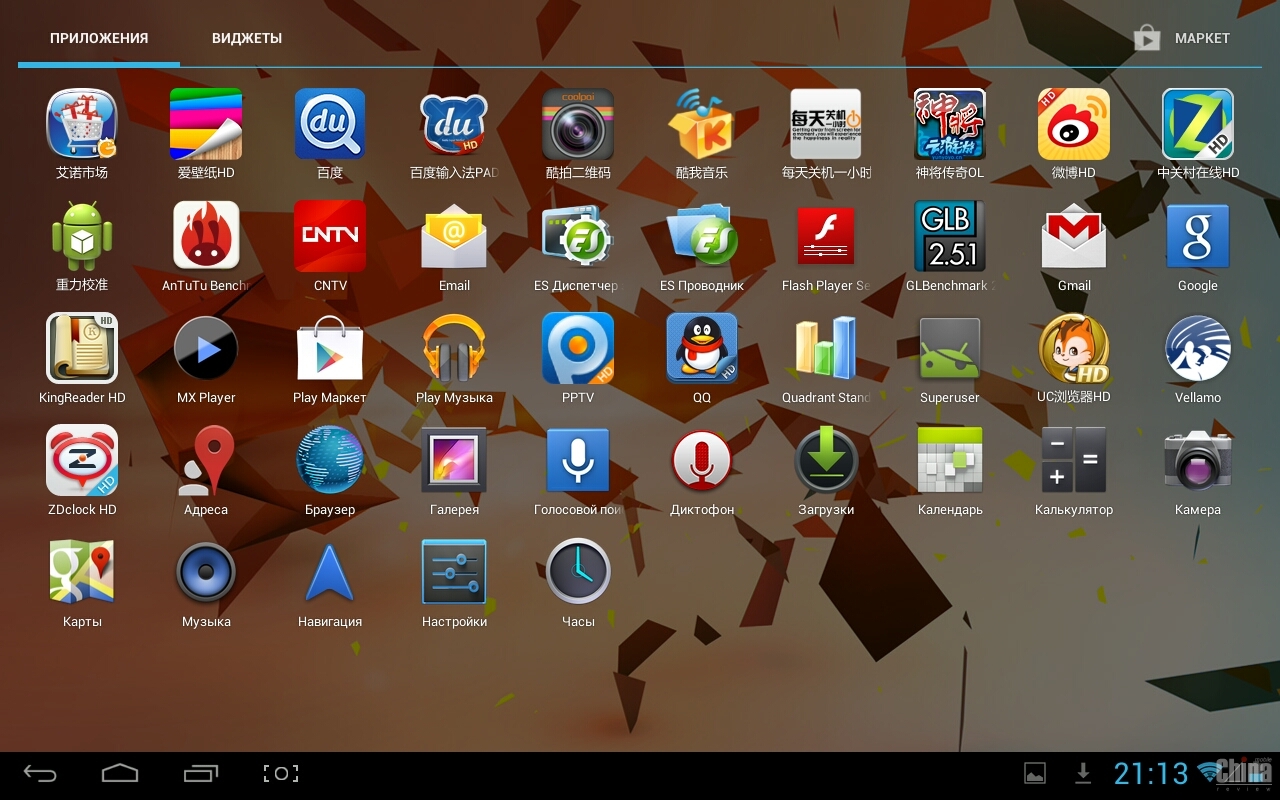Viewport: 1280px width, 800px height.
Task: Switch to the ВИДЖЕТЫ tab
Action: (247, 38)
